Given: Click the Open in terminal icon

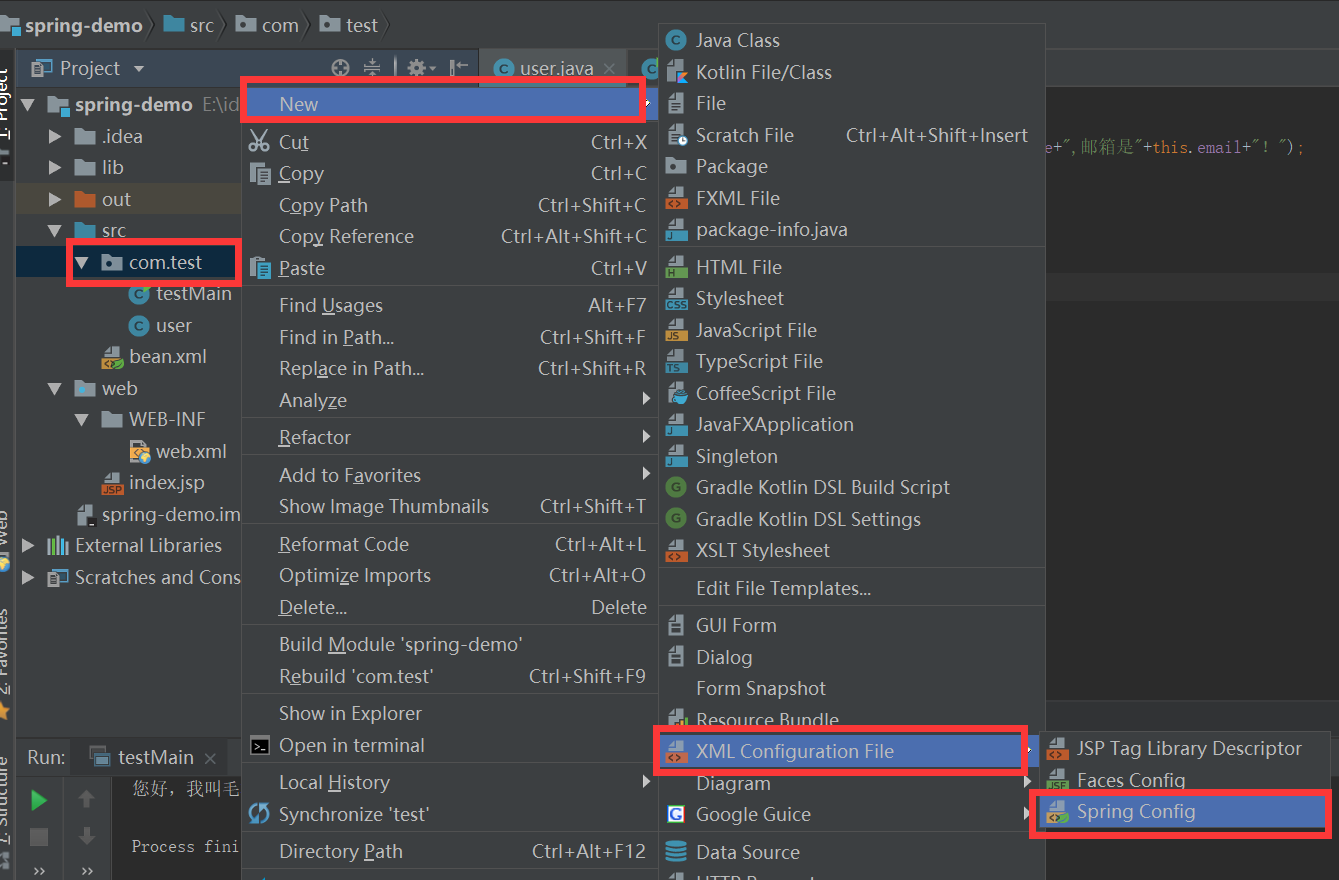Looking at the screenshot, I should pos(260,746).
